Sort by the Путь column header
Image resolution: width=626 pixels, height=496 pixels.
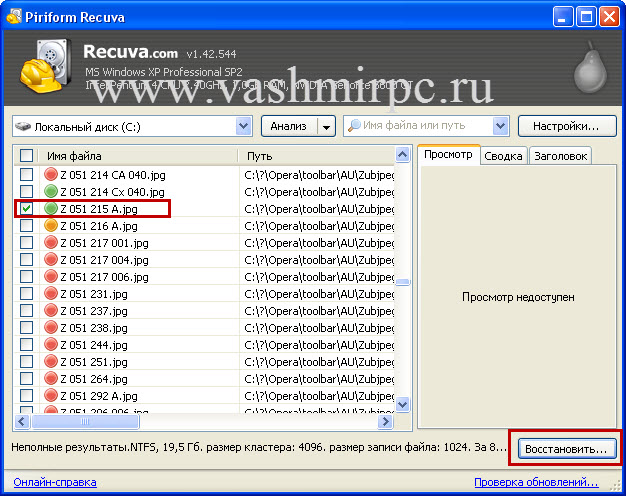tap(316, 156)
